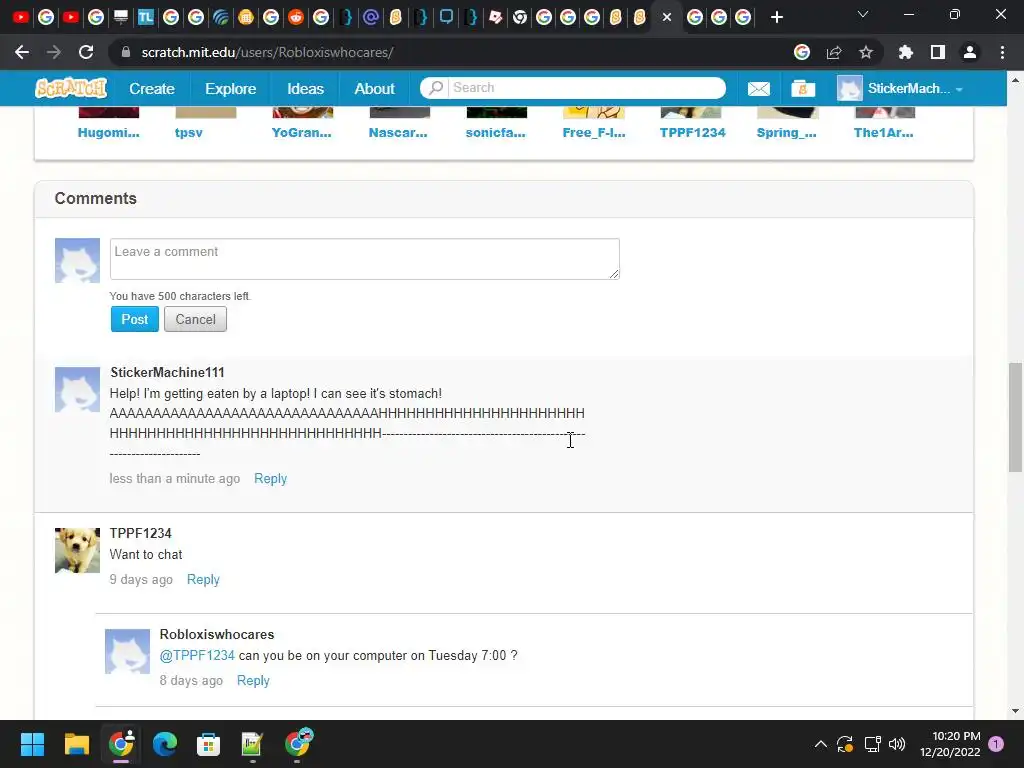Click the page vertical scrollbar thumb
This screenshot has width=1024, height=768.
click(x=1015, y=417)
